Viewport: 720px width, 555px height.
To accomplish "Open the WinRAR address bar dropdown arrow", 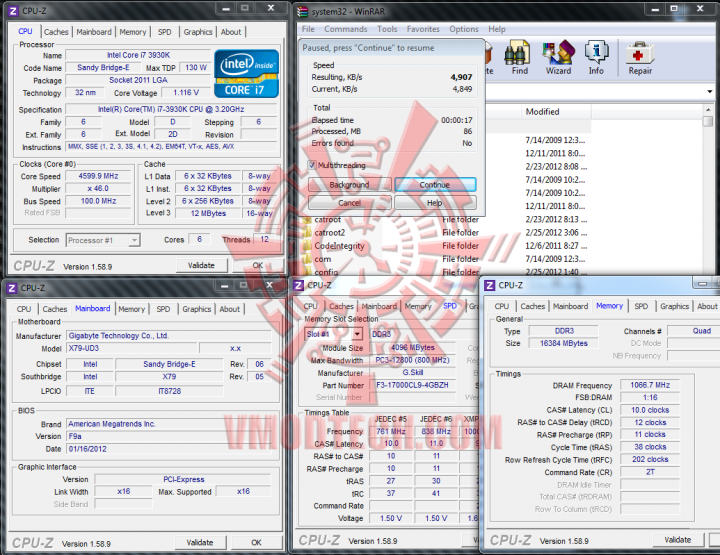I will coord(710,91).
